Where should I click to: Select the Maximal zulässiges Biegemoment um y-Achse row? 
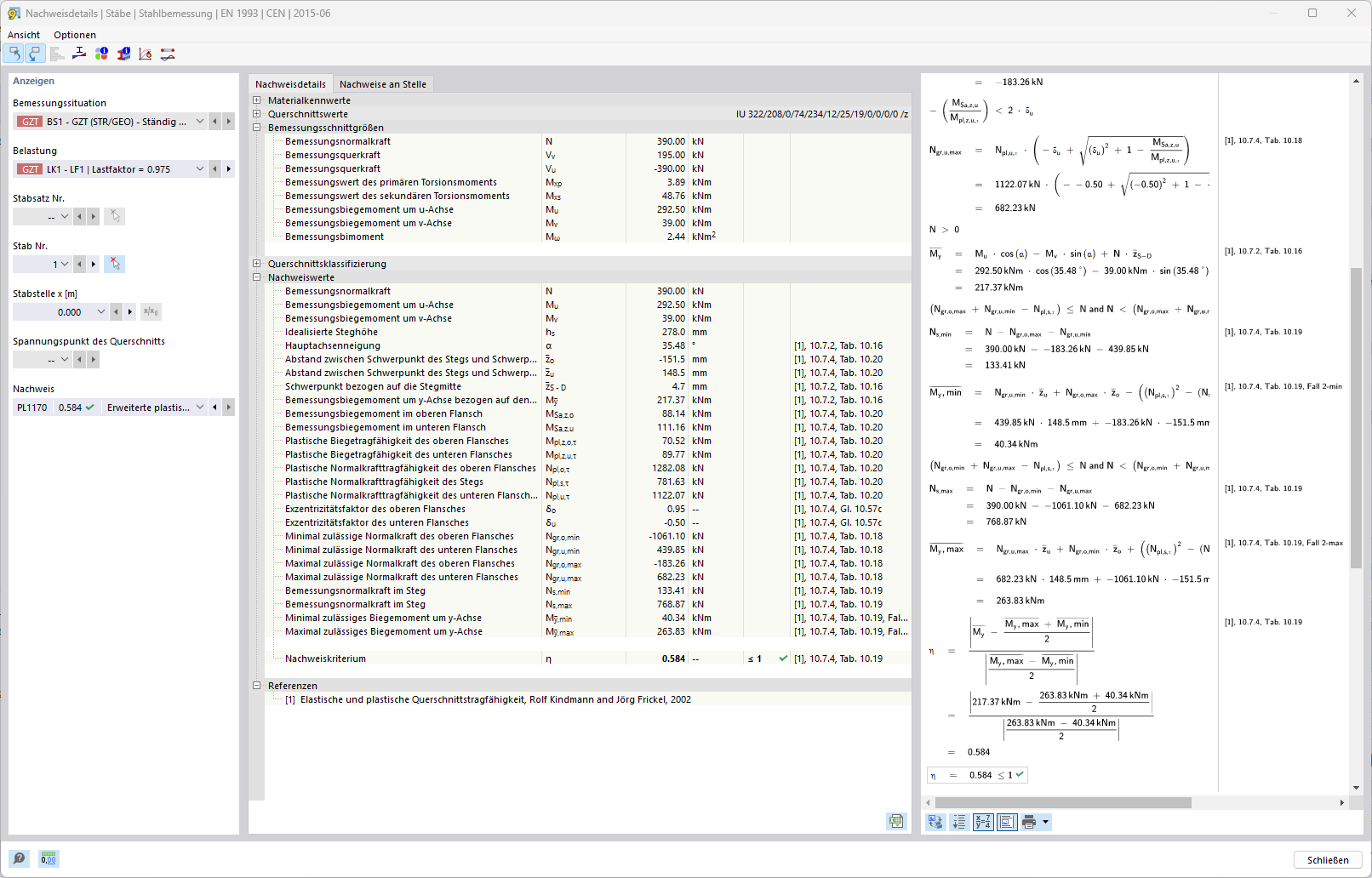[x=587, y=631]
